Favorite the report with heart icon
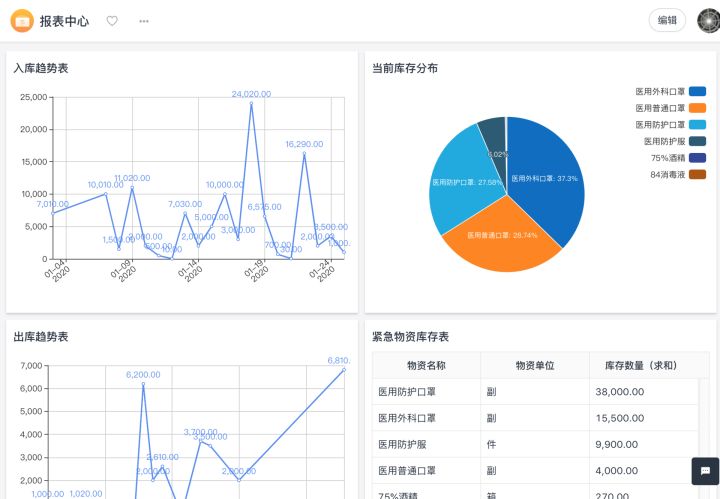 point(112,21)
